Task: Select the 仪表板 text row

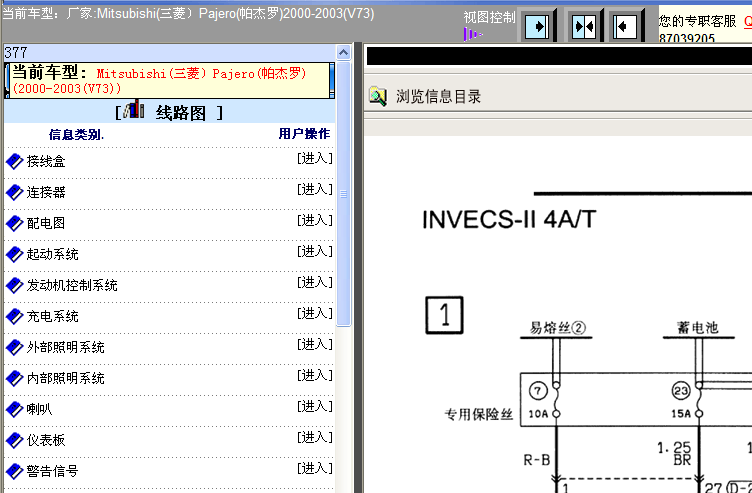Action: (x=46, y=440)
